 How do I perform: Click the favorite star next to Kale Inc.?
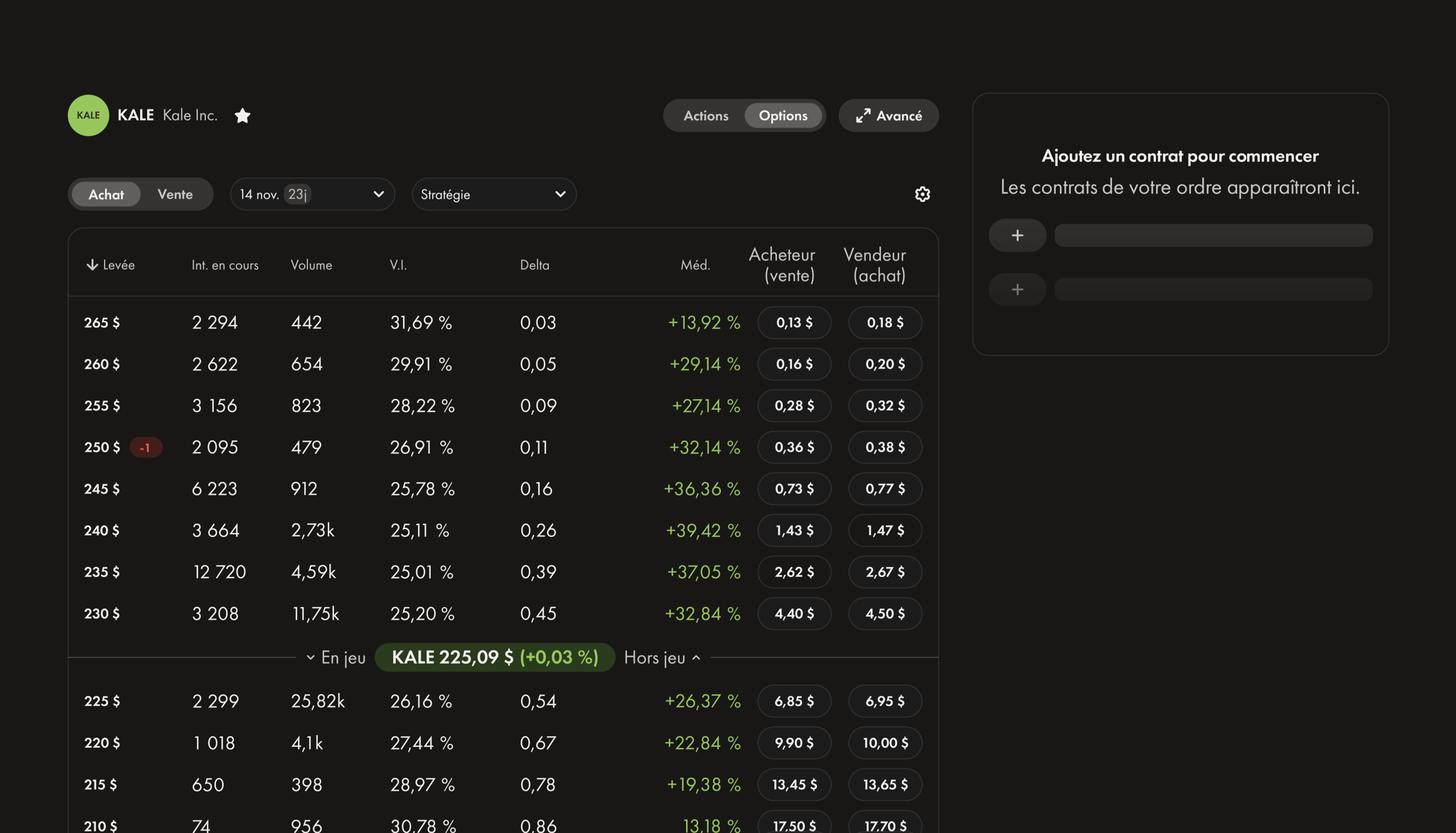242,115
